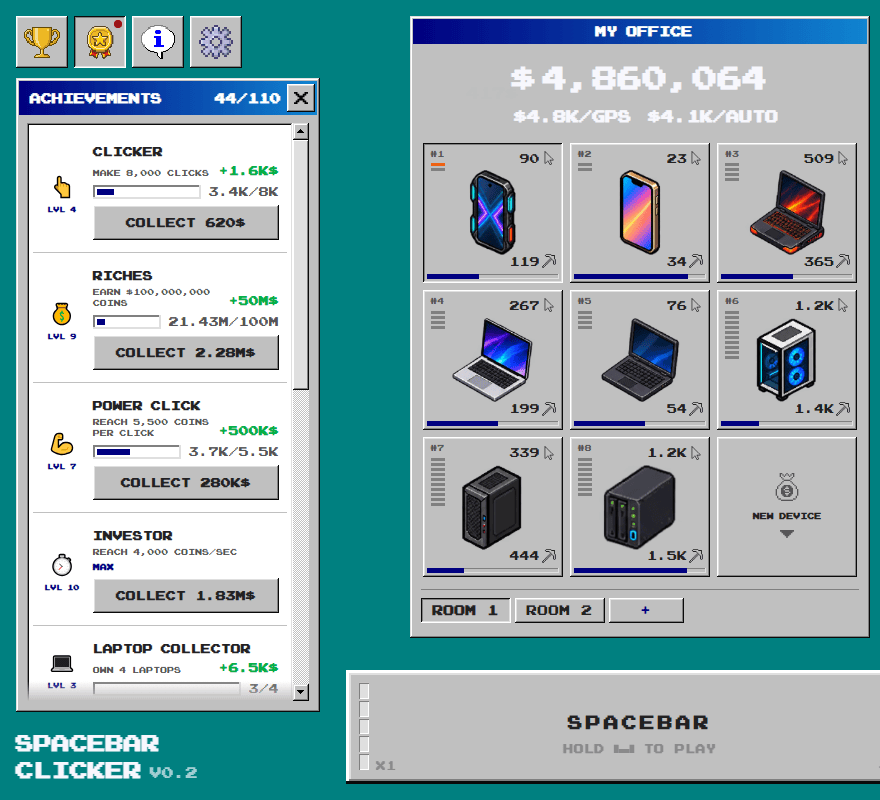880x800 pixels.
Task: Open the settings gear icon
Action: coord(216,42)
